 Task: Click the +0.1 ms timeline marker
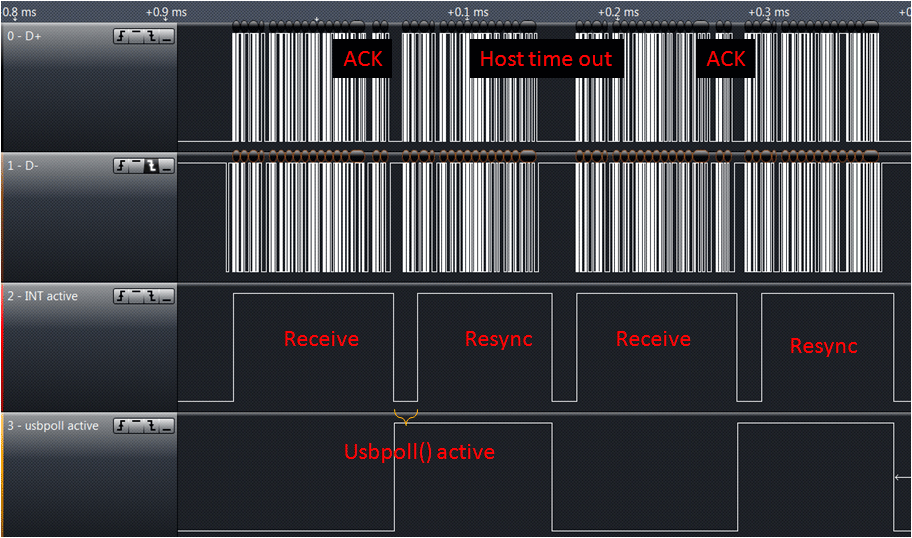[x=467, y=12]
